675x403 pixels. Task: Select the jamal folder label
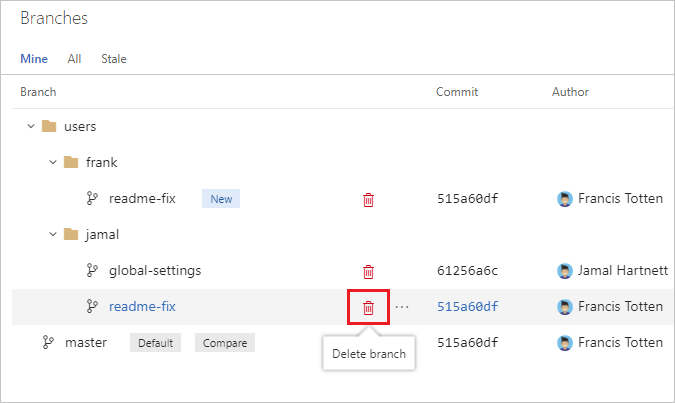point(102,235)
